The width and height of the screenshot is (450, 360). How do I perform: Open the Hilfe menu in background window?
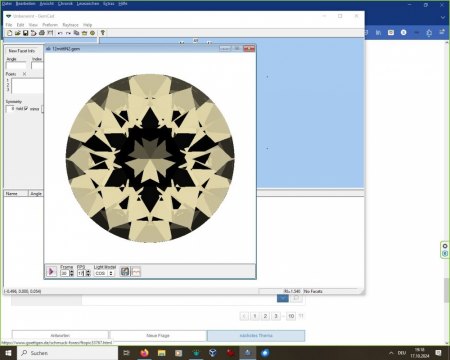pyautogui.click(x=123, y=4)
